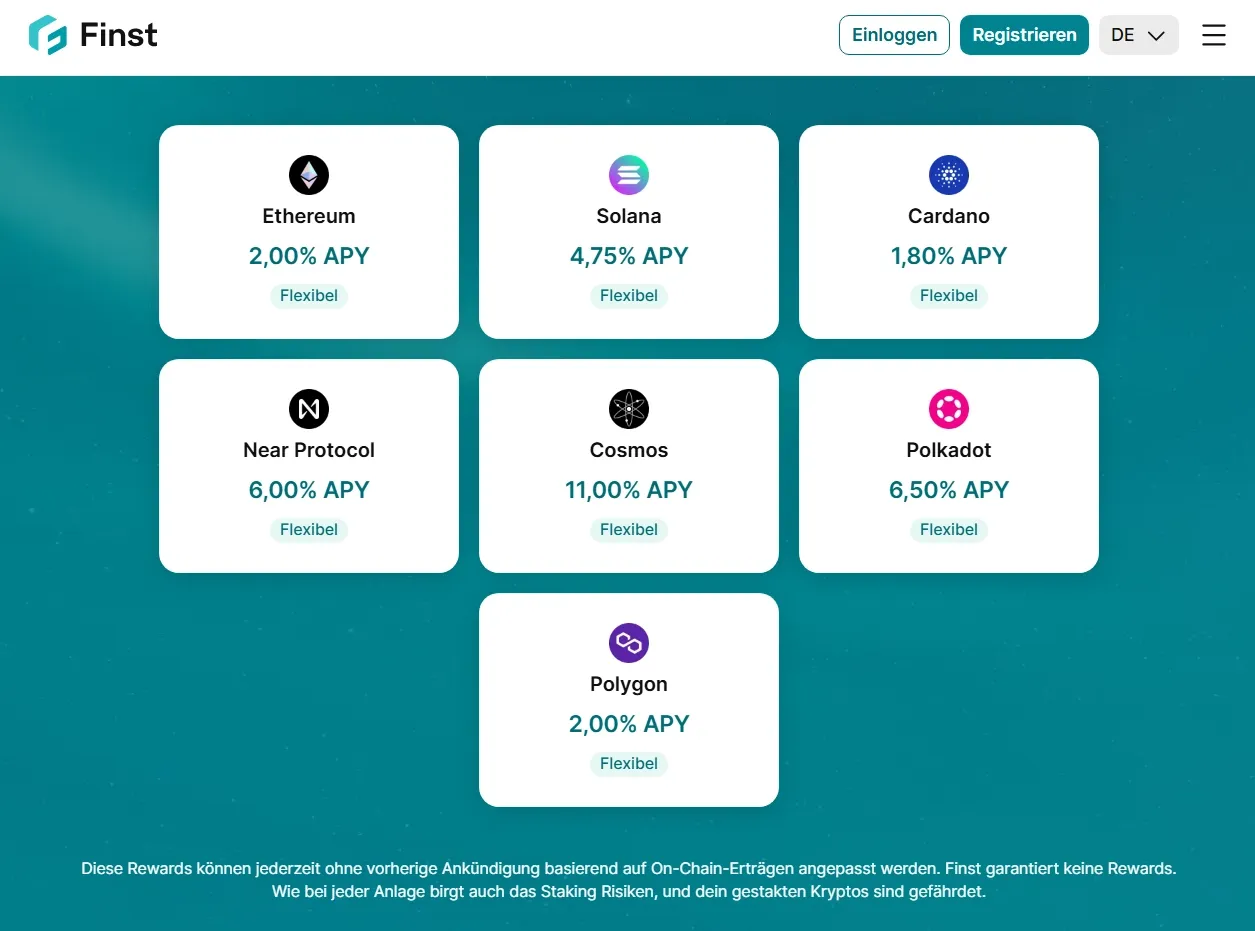Open the hamburger menu
This screenshot has width=1255, height=931.
(1214, 35)
